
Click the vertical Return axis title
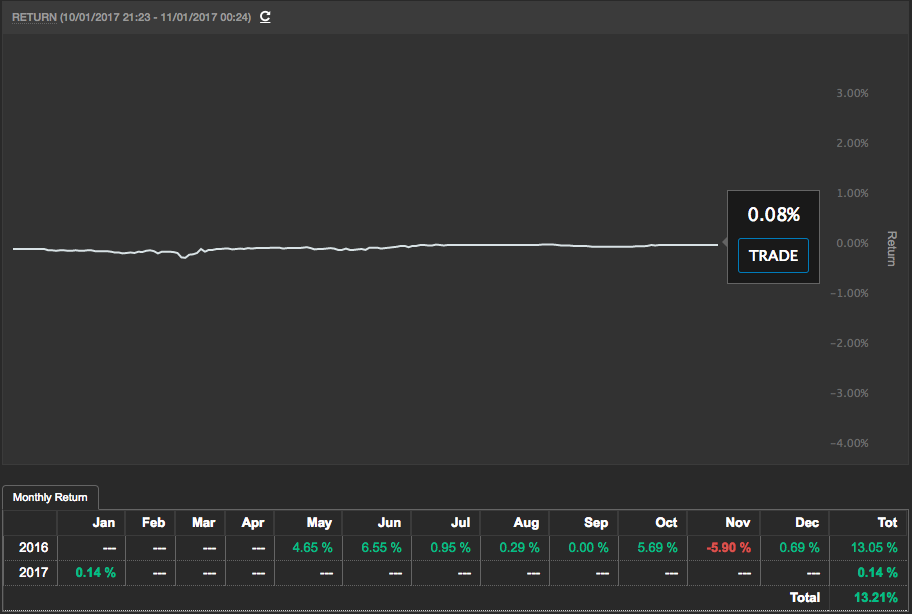coord(892,249)
